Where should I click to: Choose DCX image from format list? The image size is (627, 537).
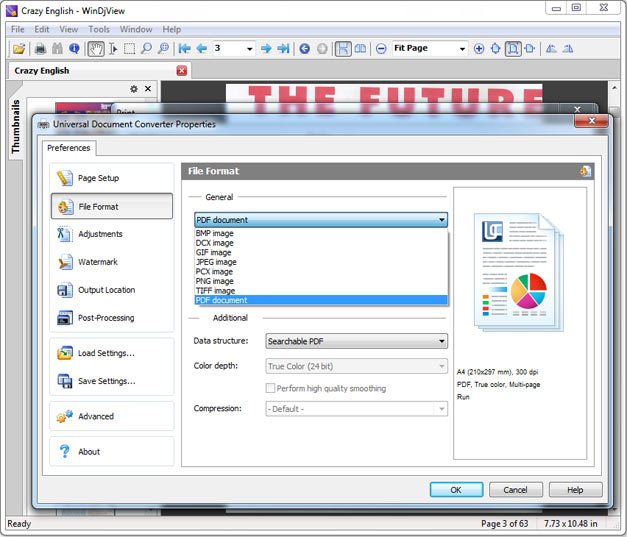pyautogui.click(x=321, y=243)
